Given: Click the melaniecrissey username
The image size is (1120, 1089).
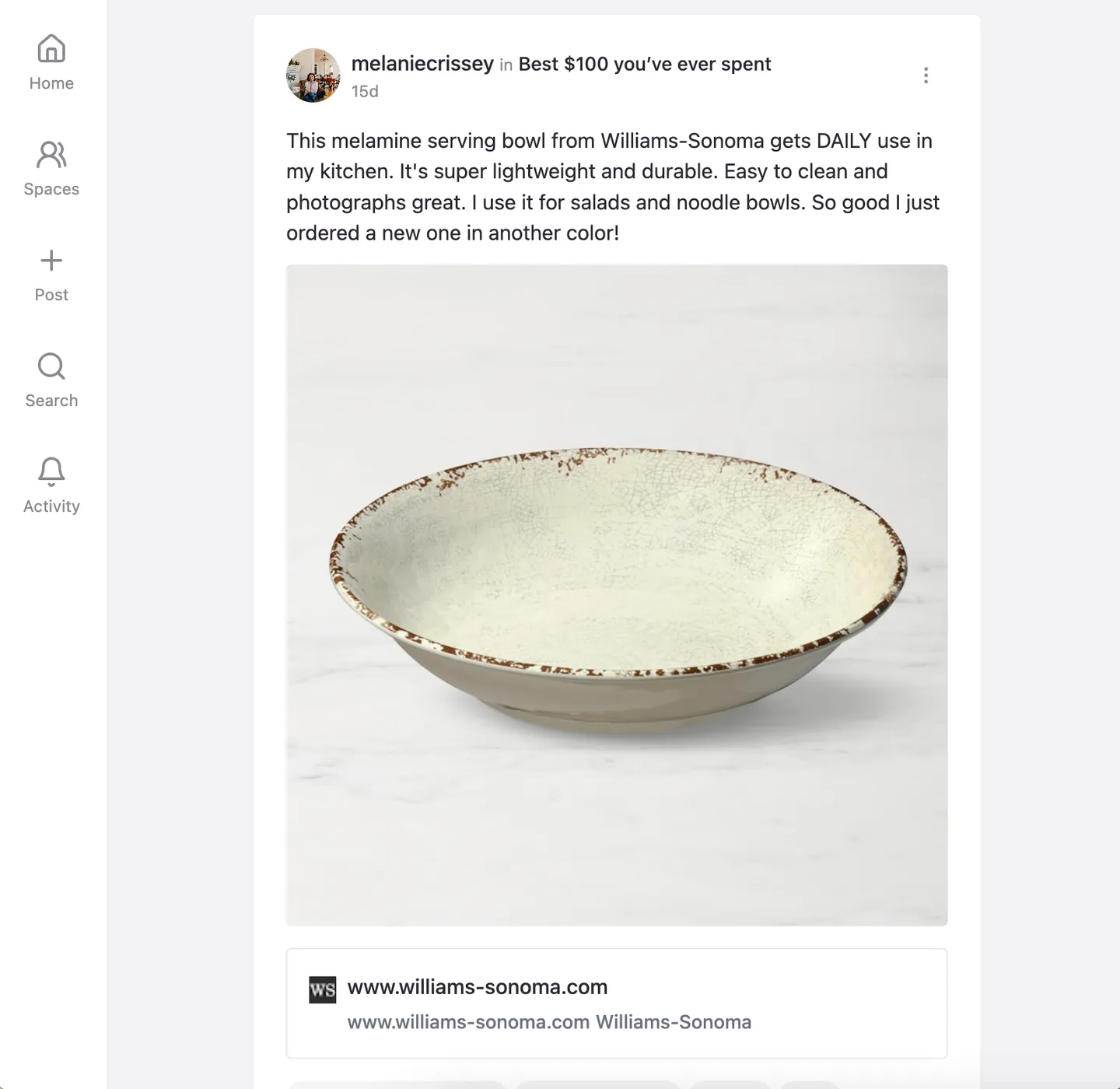Looking at the screenshot, I should click(x=422, y=65).
